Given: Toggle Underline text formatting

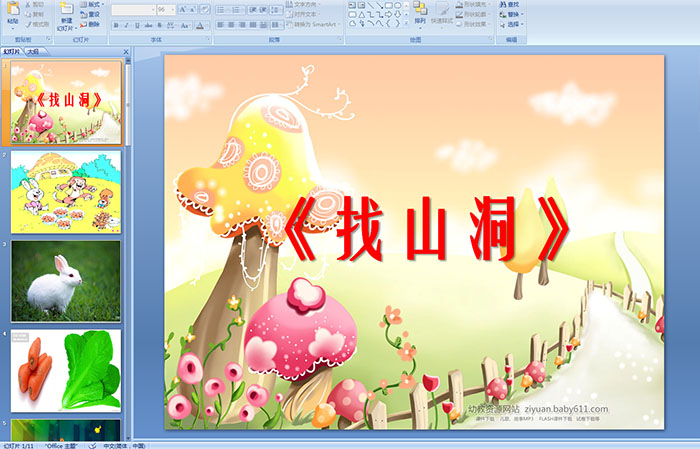Looking at the screenshot, I should tap(139, 25).
